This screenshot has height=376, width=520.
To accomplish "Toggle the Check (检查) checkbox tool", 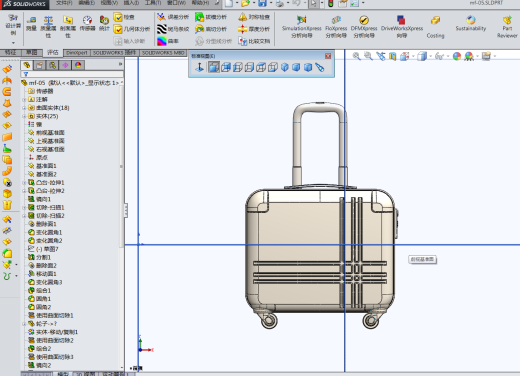I will tap(118, 17).
